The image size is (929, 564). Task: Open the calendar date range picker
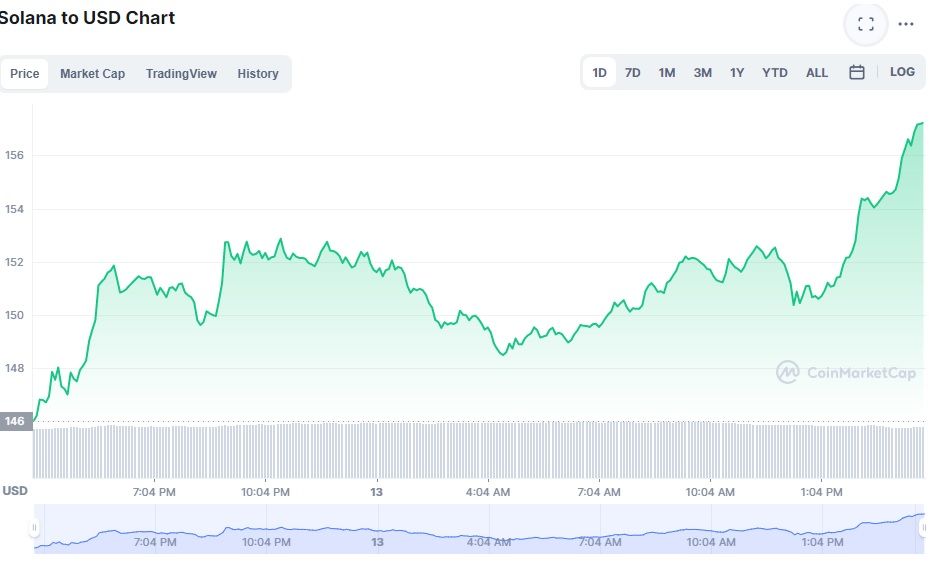pos(857,72)
